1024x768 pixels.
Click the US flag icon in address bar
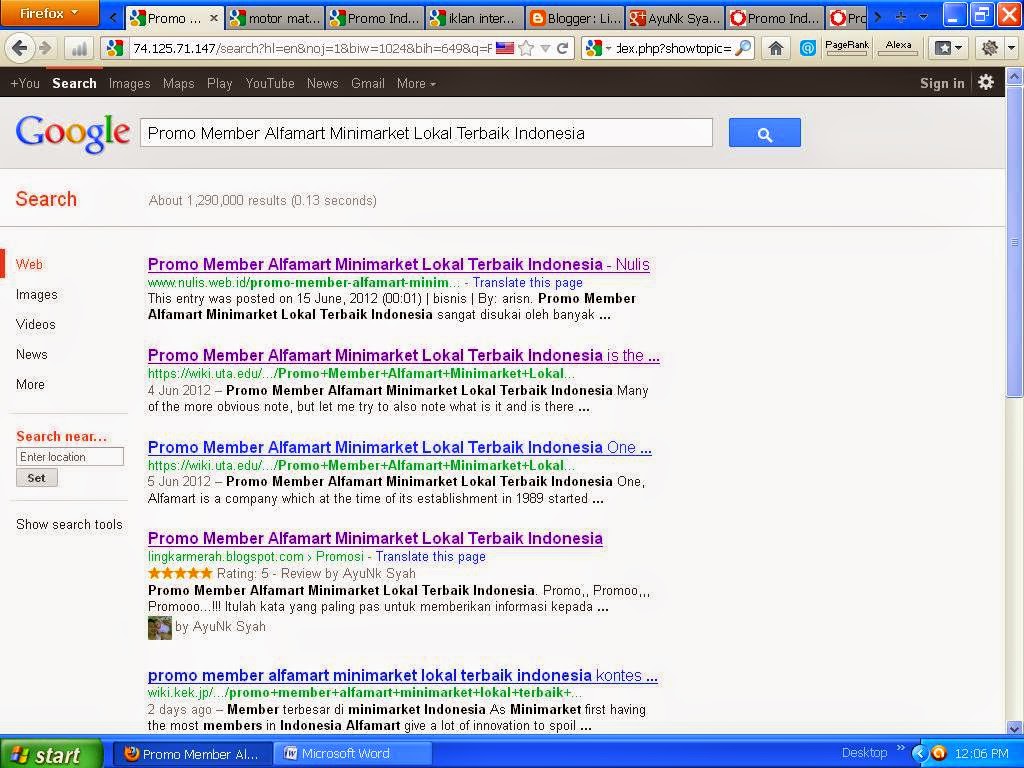(x=505, y=48)
